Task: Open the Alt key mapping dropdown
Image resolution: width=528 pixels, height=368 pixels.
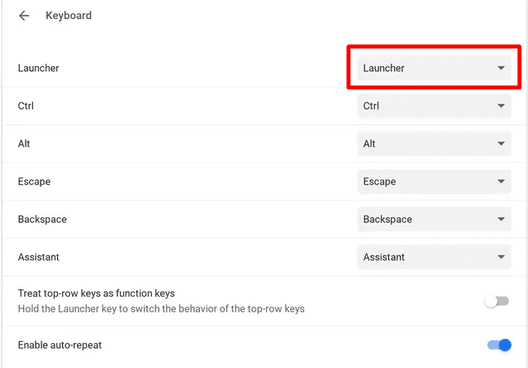Action: point(434,144)
